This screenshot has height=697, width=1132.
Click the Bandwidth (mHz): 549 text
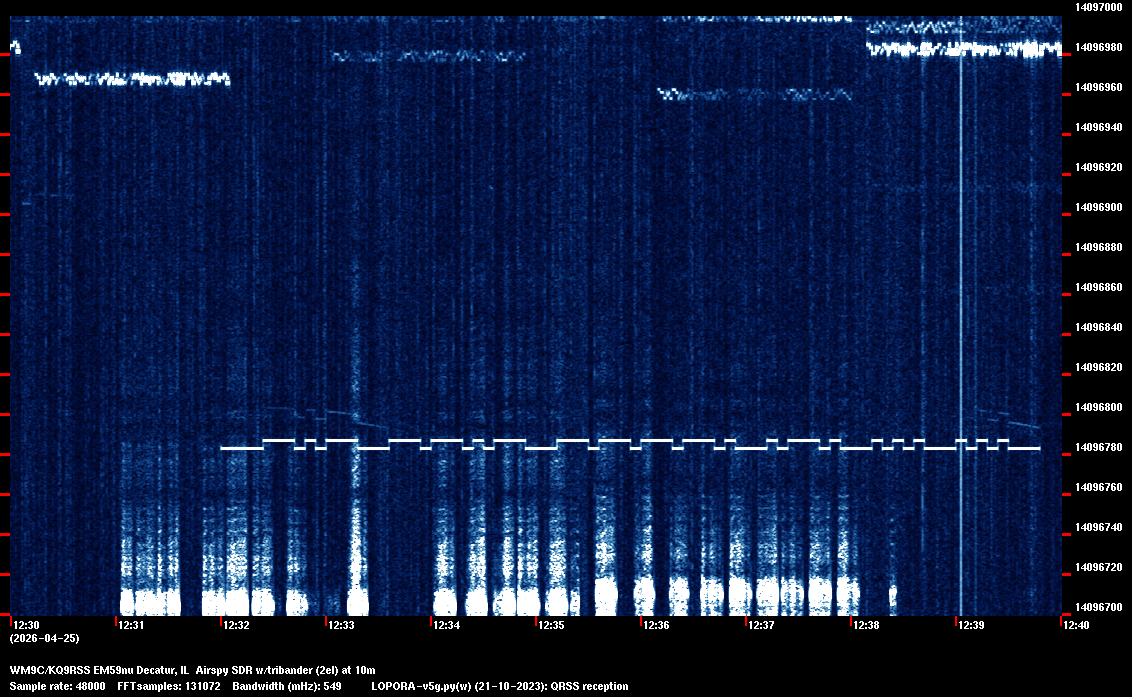pyautogui.click(x=288, y=686)
